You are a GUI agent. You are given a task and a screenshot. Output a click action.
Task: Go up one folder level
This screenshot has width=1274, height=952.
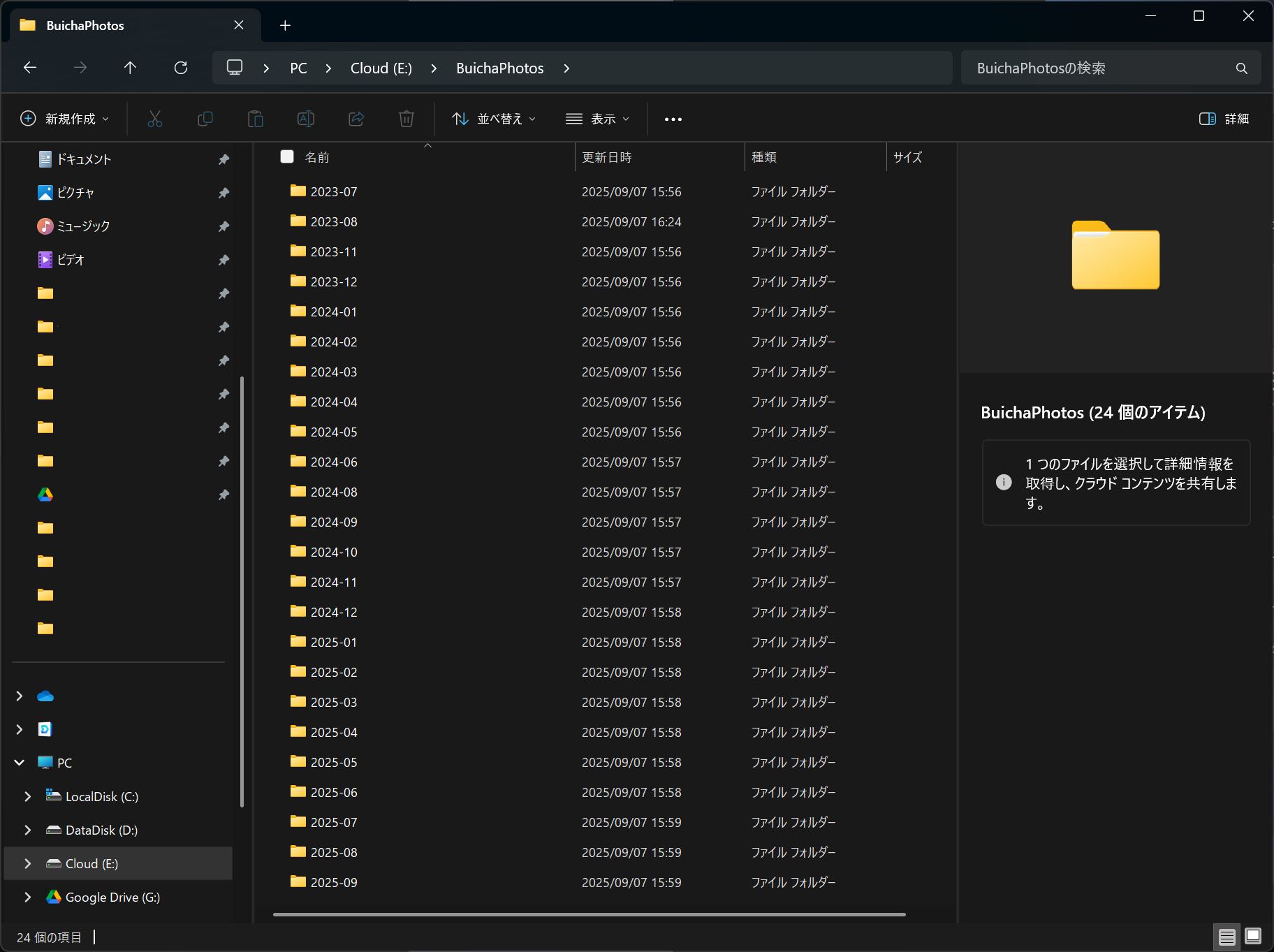pyautogui.click(x=130, y=68)
